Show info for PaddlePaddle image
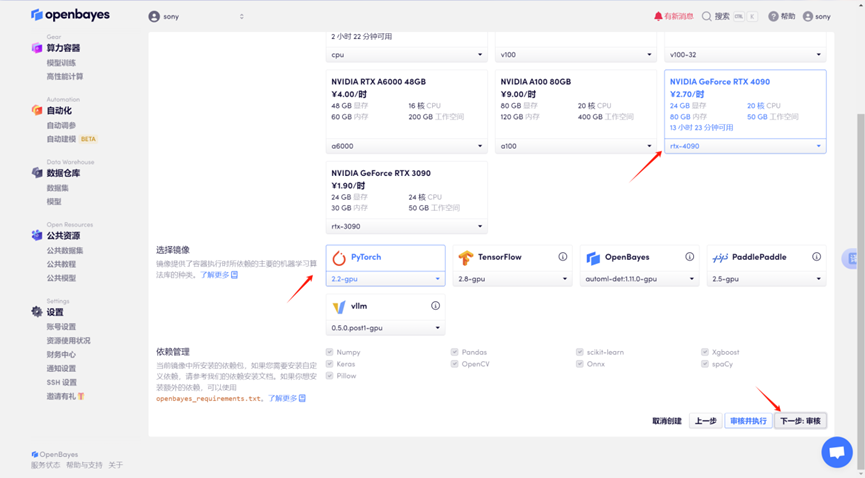The width and height of the screenshot is (865, 478). [x=816, y=257]
